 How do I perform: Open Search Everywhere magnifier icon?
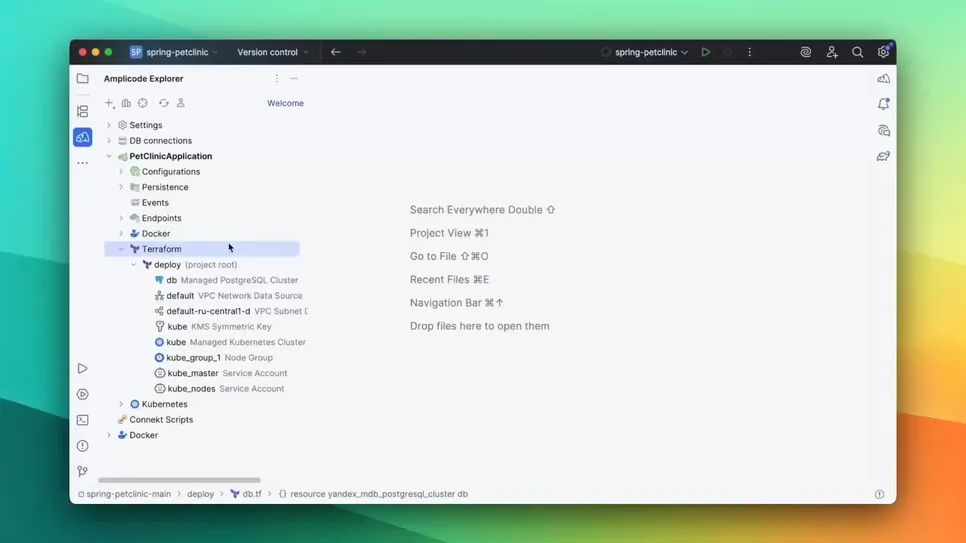pos(857,52)
